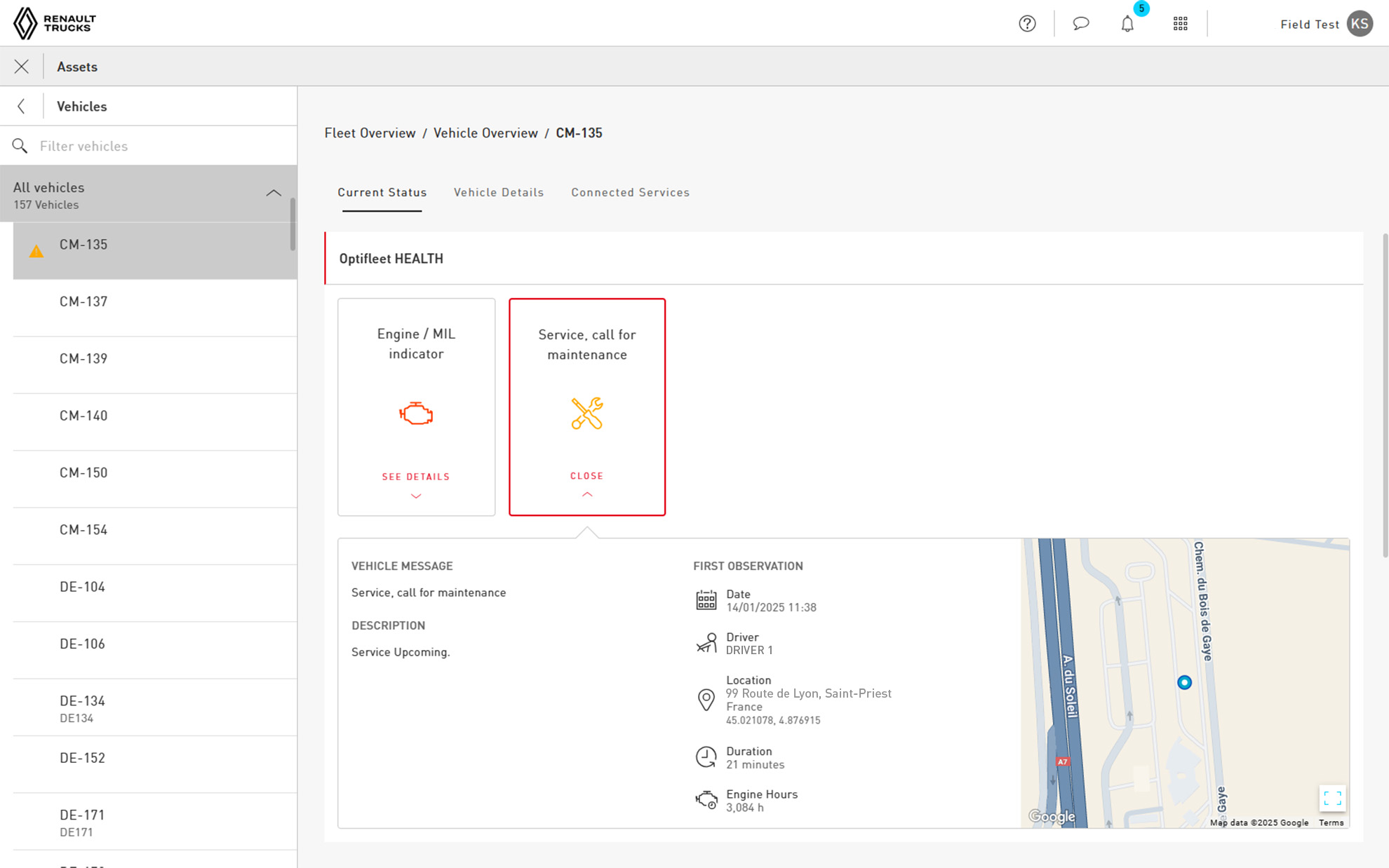
Task: Open the apps grid menu
Action: (1181, 24)
